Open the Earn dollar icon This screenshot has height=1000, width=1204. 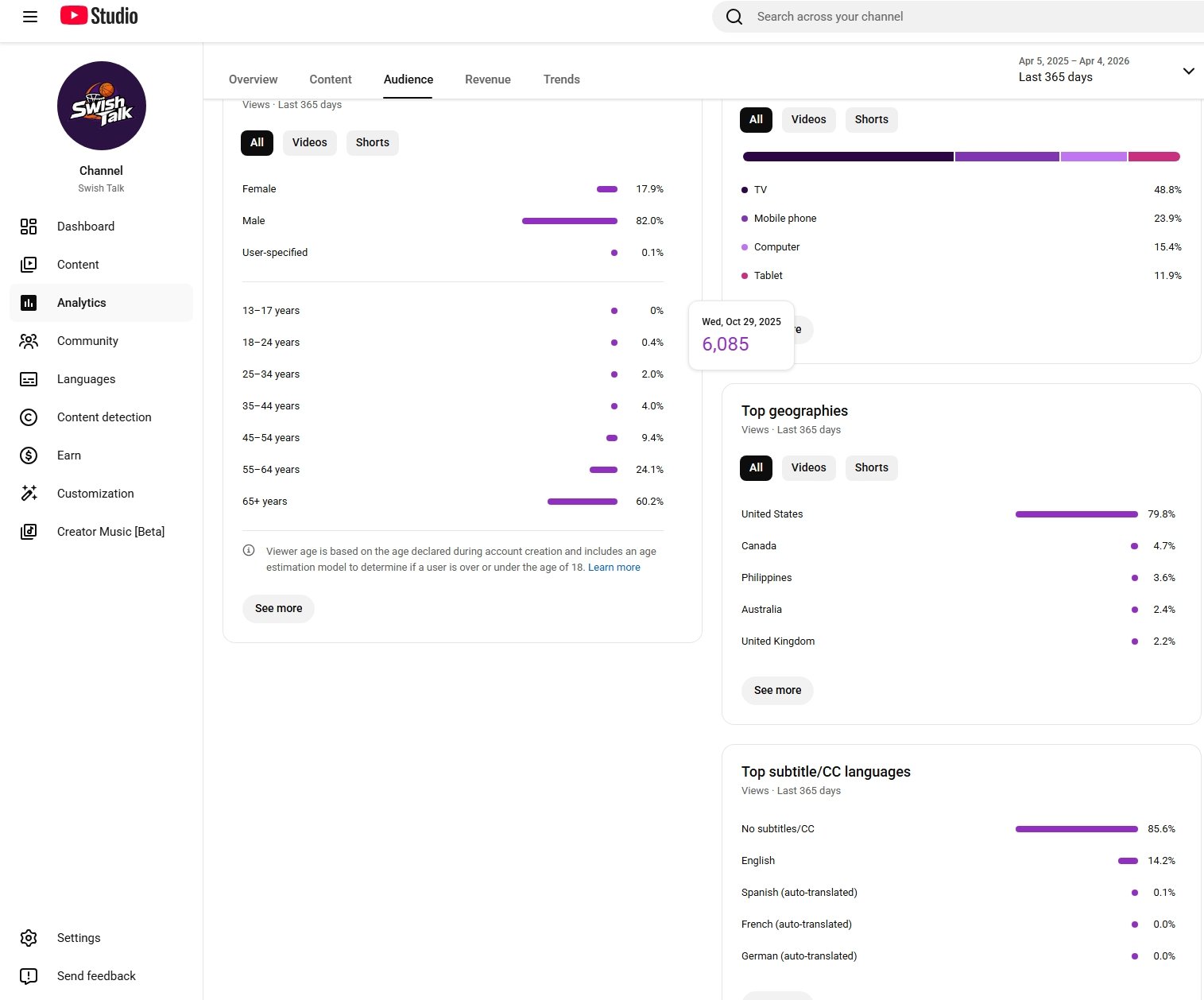29,455
